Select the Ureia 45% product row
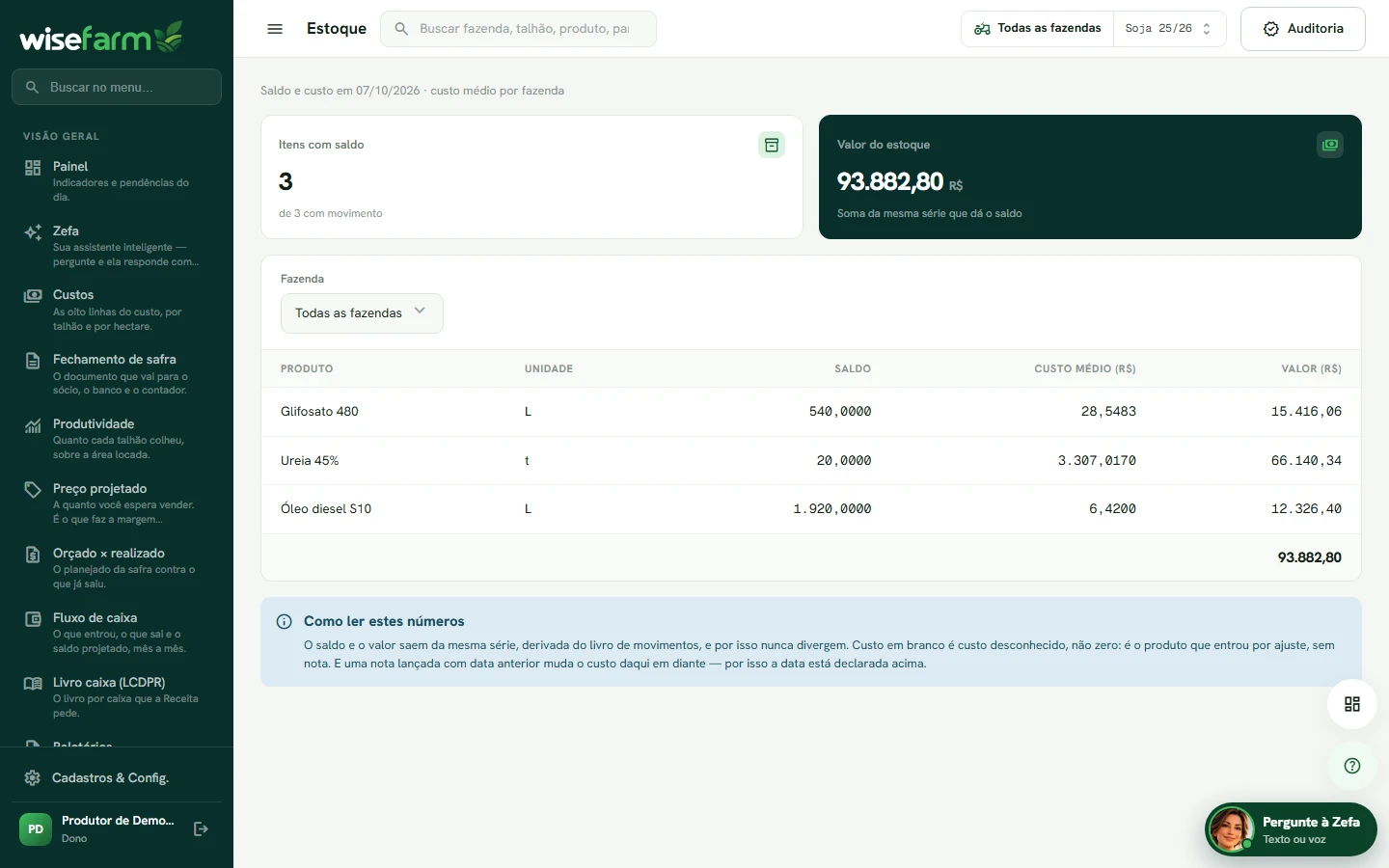The height and width of the screenshot is (868, 1389). 811,461
